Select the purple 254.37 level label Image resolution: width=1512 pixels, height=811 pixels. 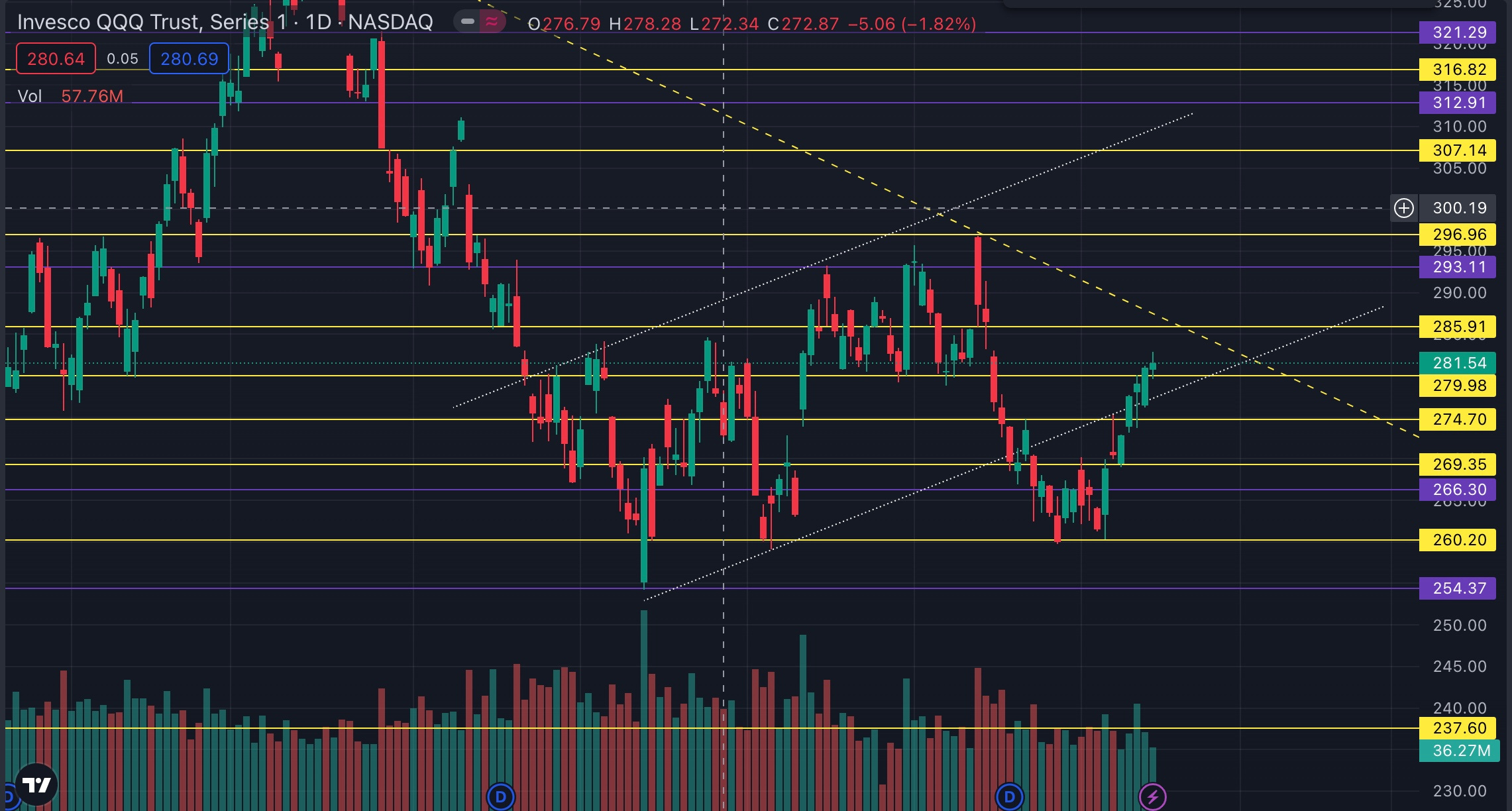pyautogui.click(x=1458, y=588)
